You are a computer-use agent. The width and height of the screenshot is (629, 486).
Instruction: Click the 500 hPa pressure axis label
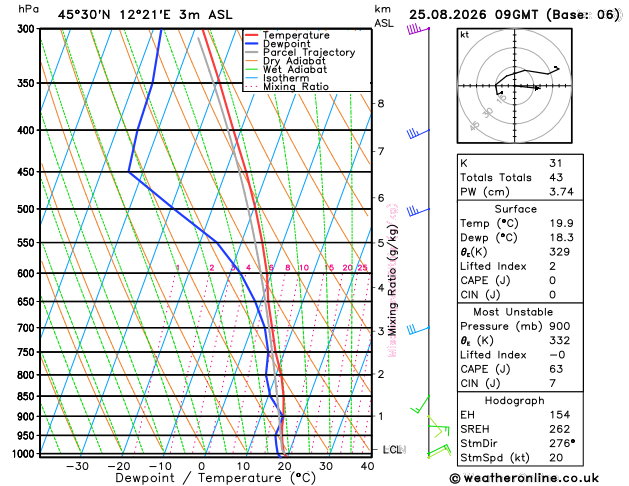[28, 209]
